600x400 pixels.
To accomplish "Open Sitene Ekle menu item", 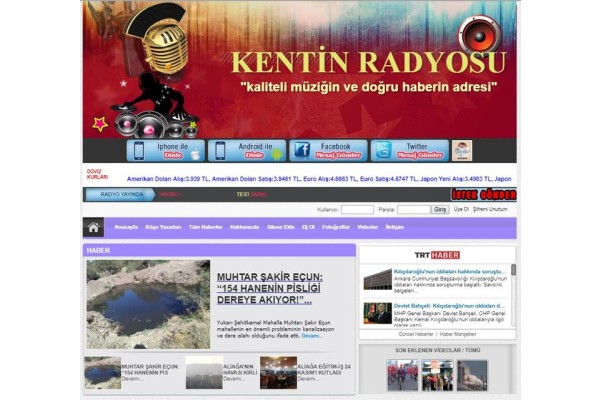I will click(x=280, y=227).
